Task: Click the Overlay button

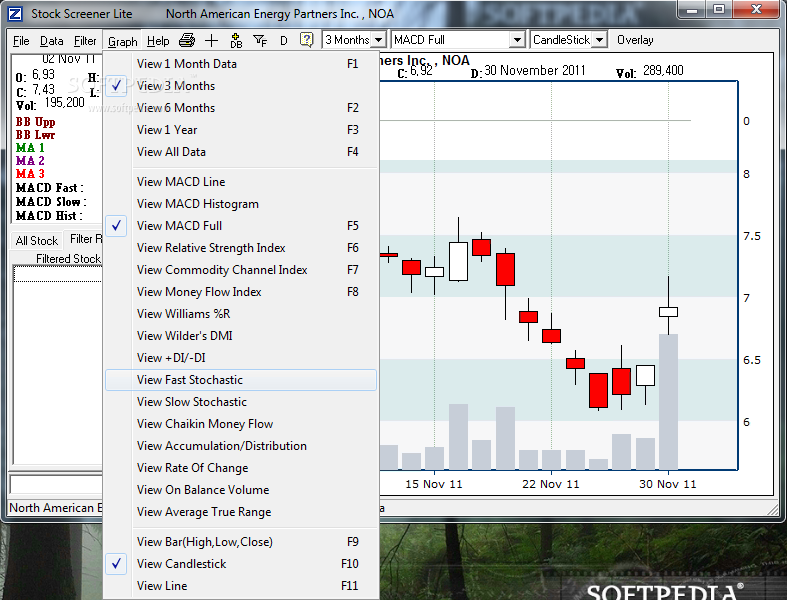Action: click(635, 40)
